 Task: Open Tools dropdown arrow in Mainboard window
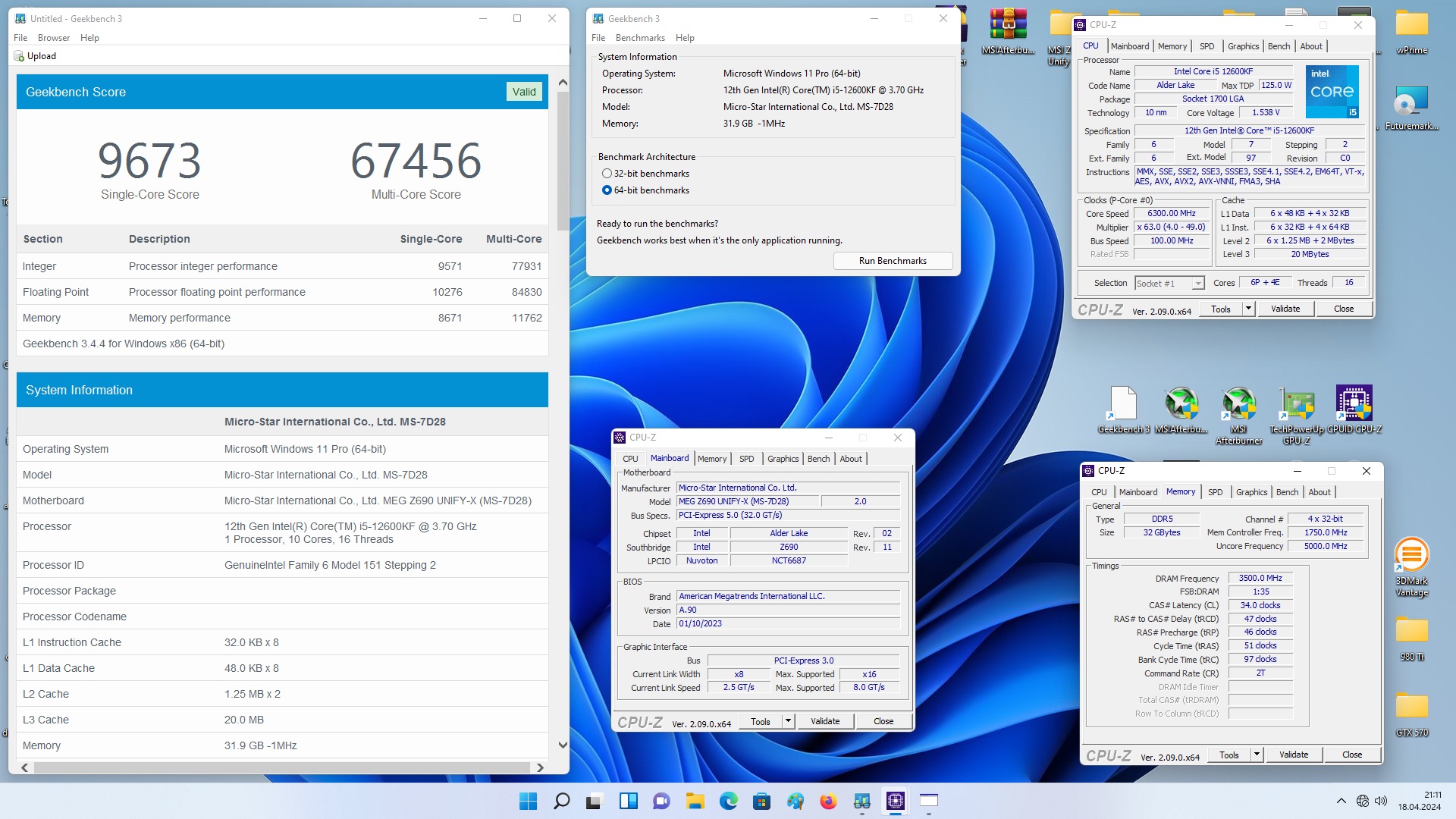tap(788, 721)
